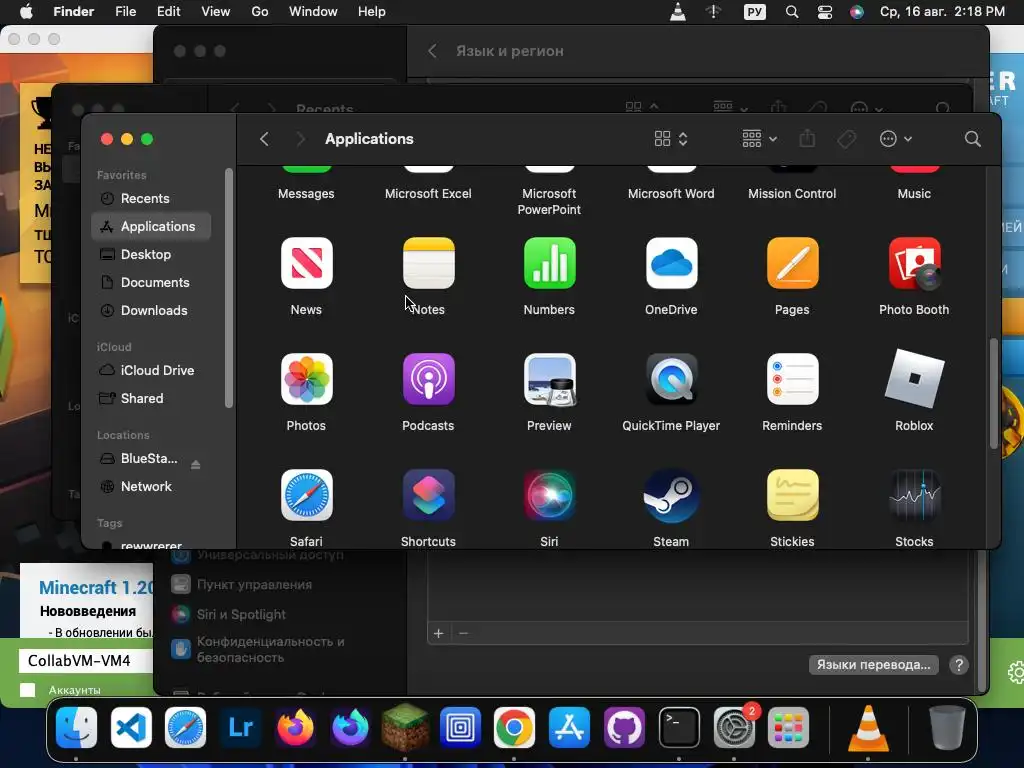1024x768 pixels.
Task: Open the Notes app icon
Action: click(x=428, y=263)
